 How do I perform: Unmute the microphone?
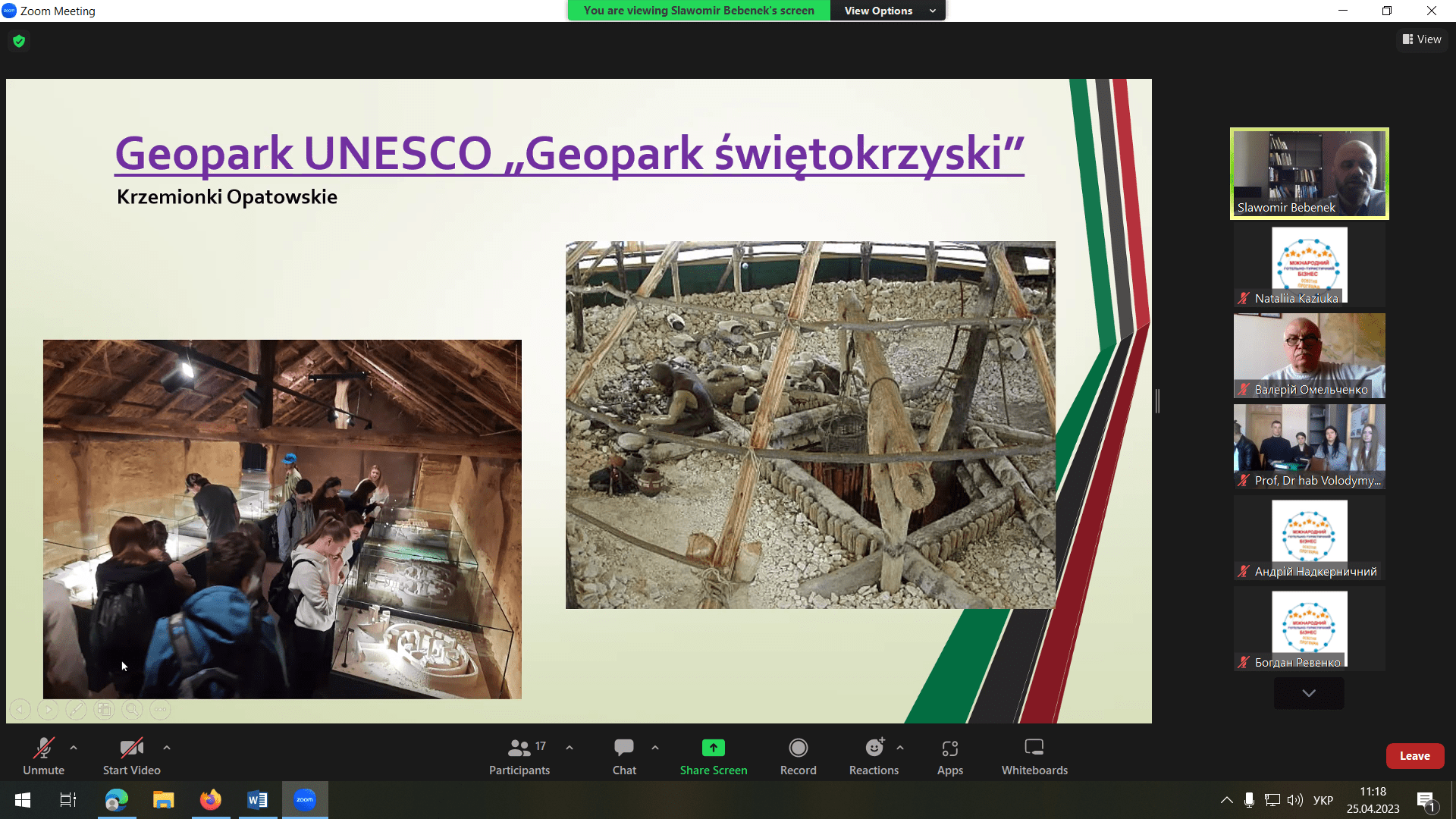[x=43, y=756]
